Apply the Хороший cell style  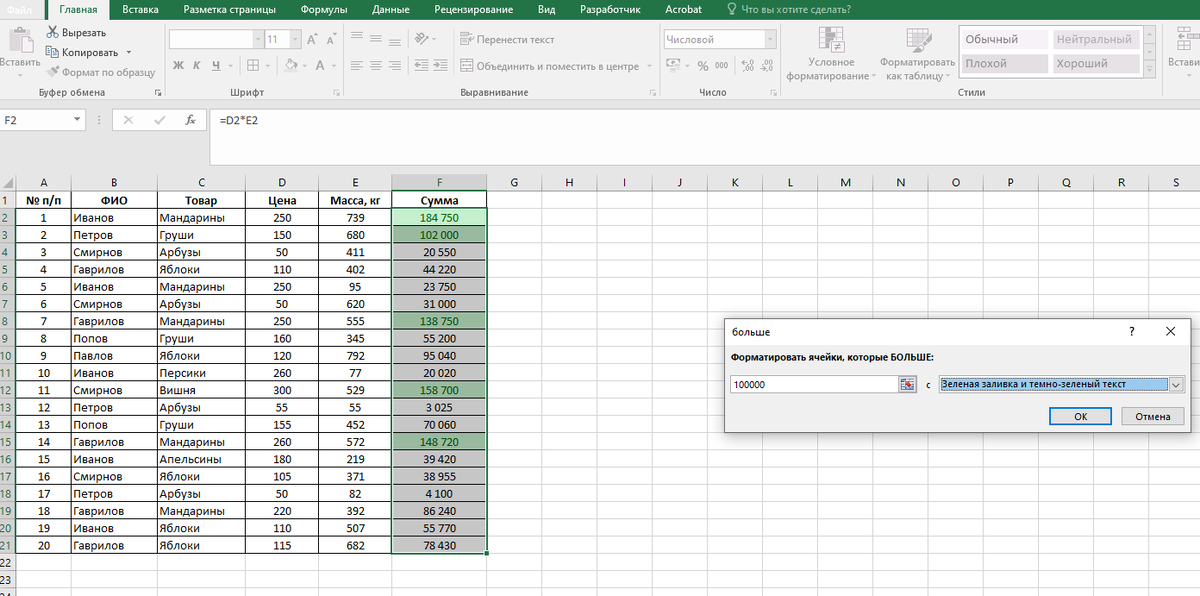[x=1095, y=63]
